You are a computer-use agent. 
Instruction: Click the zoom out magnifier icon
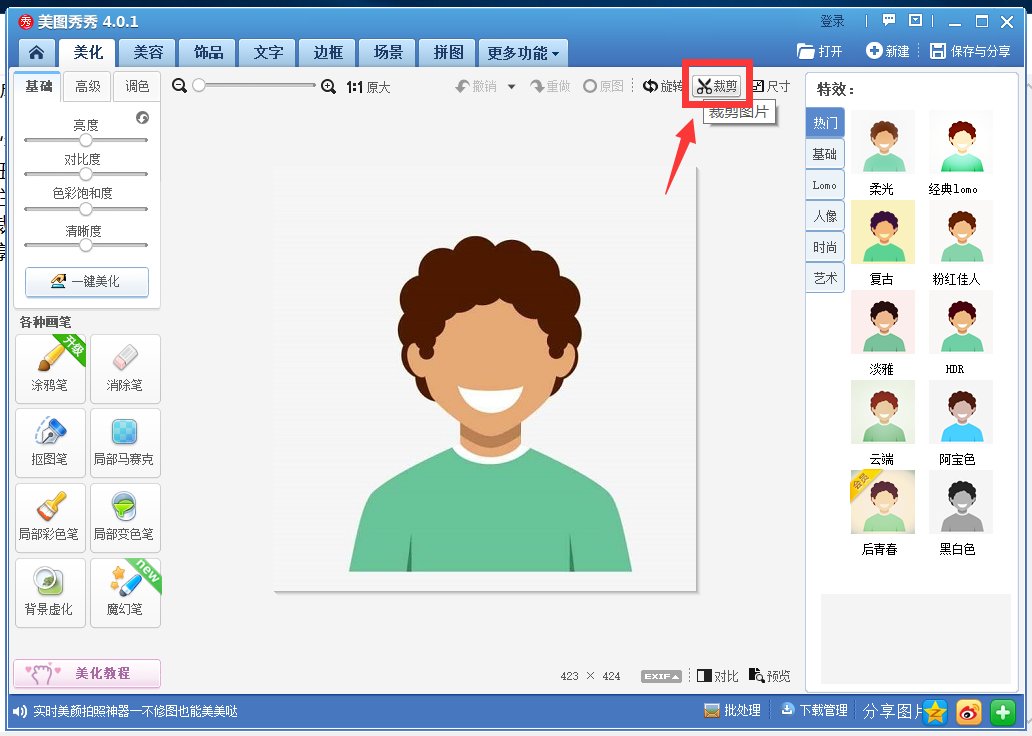click(179, 86)
